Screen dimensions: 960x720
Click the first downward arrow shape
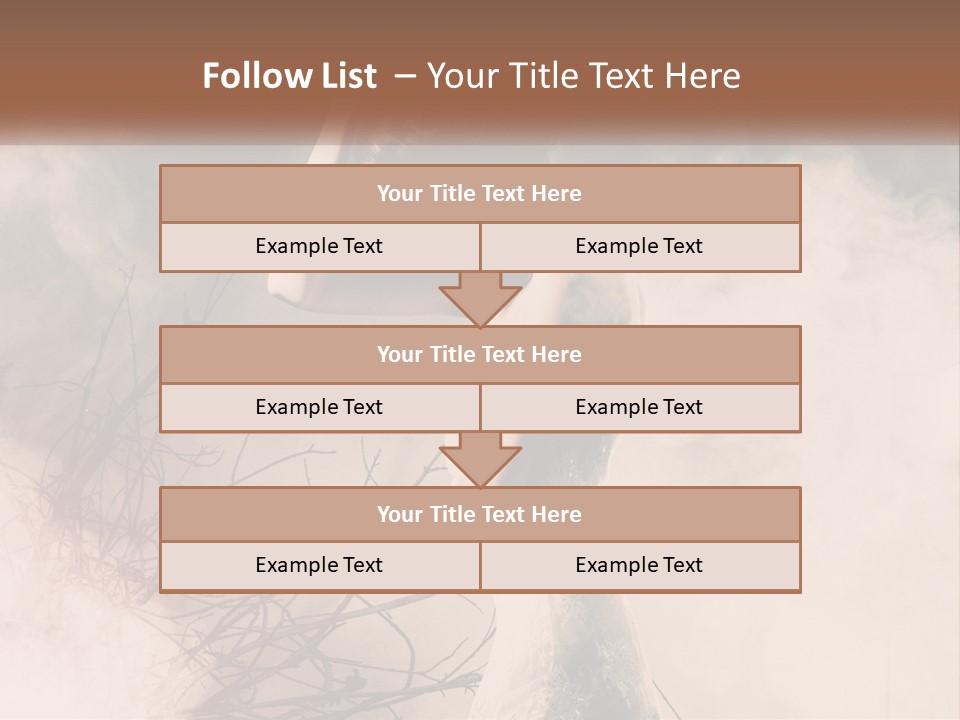(481, 300)
